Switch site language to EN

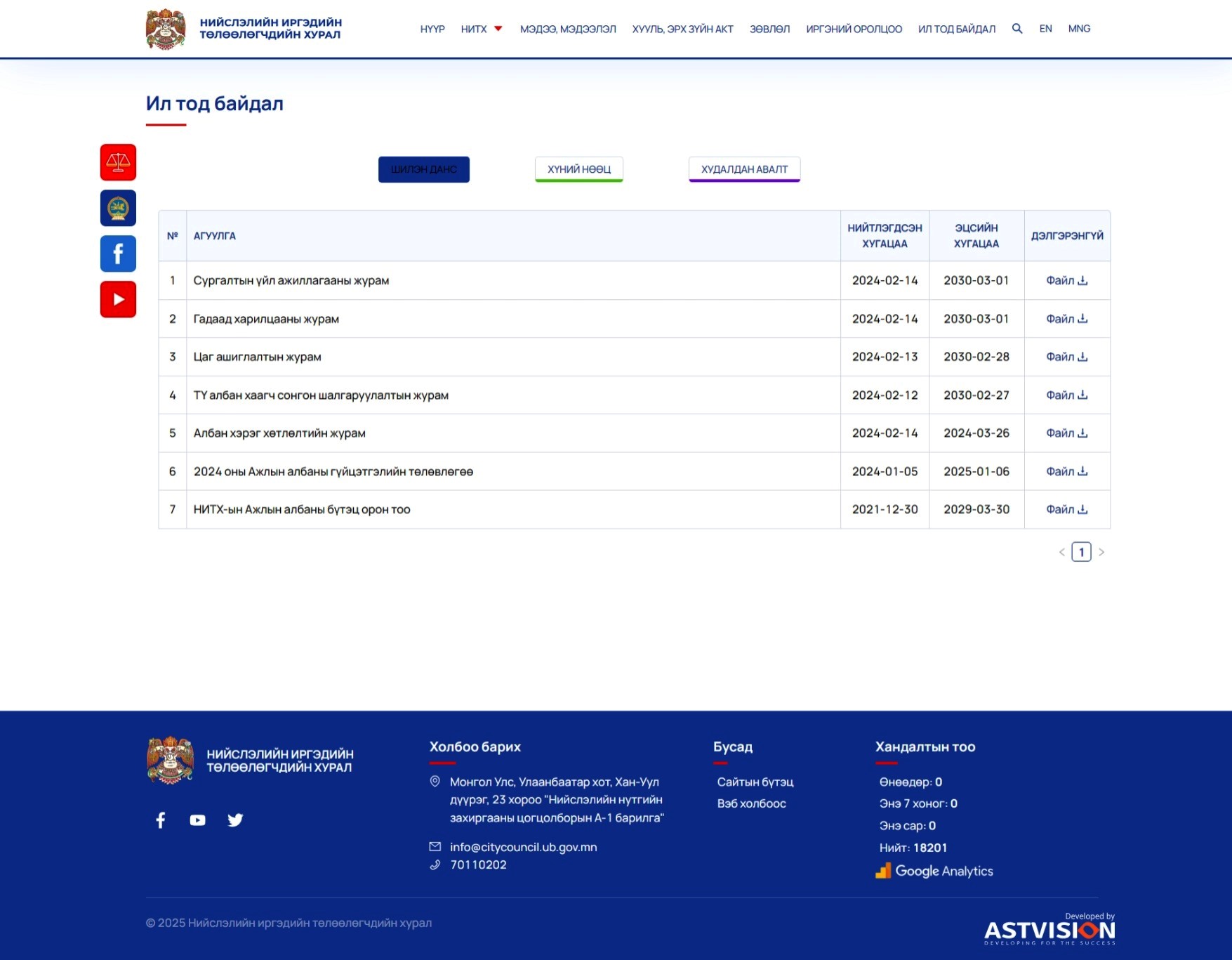pyautogui.click(x=1045, y=29)
